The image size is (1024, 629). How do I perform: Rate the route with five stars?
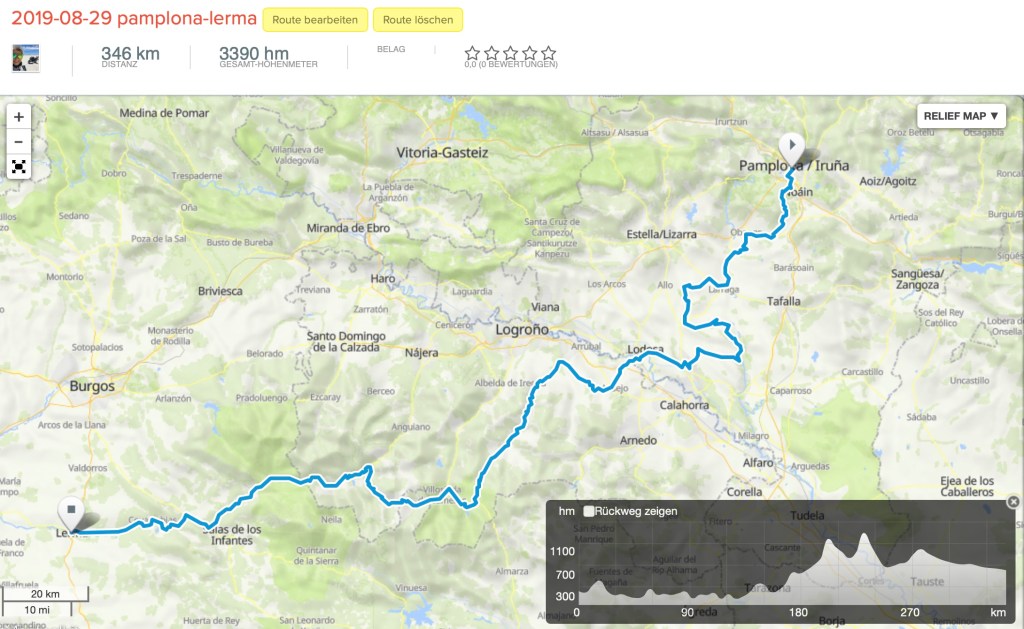tap(548, 53)
